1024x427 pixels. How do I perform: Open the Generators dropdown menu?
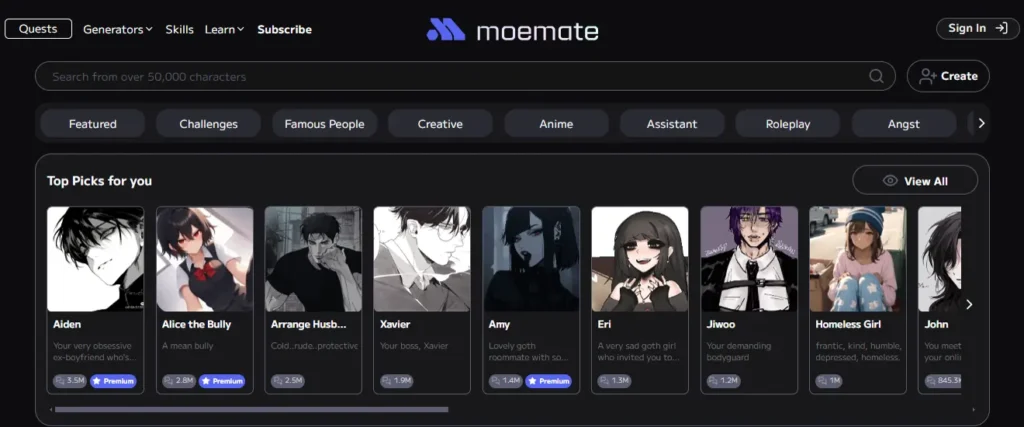[118, 29]
